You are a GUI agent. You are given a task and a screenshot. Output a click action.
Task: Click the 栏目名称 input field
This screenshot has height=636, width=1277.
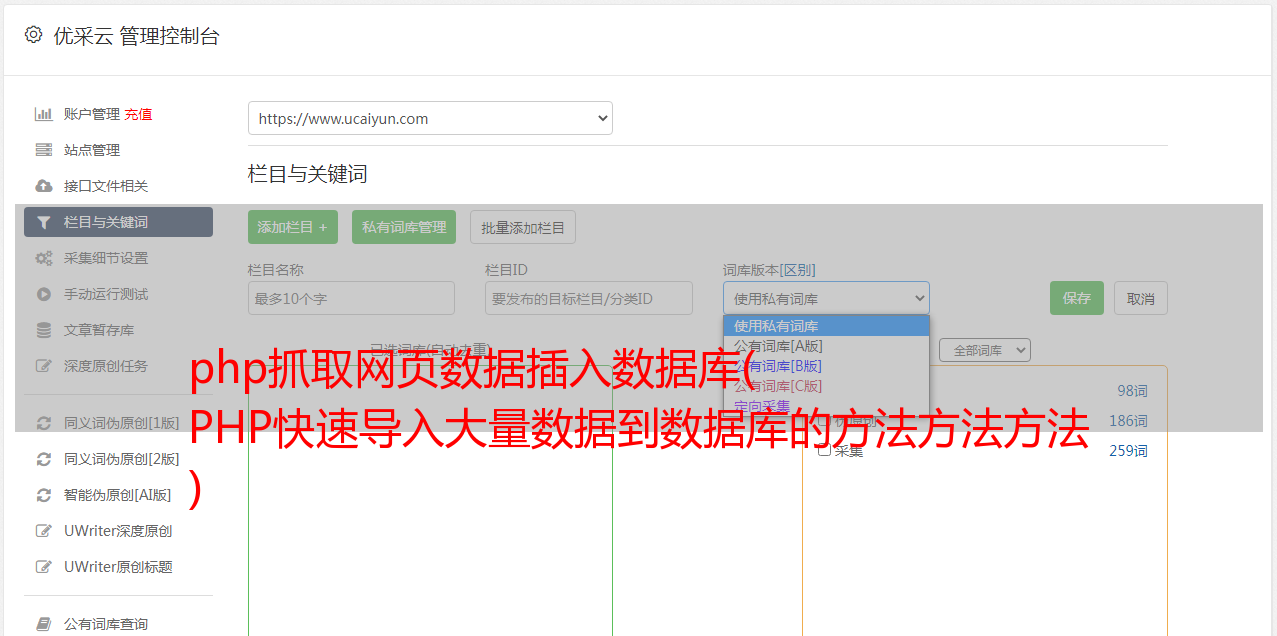point(351,298)
